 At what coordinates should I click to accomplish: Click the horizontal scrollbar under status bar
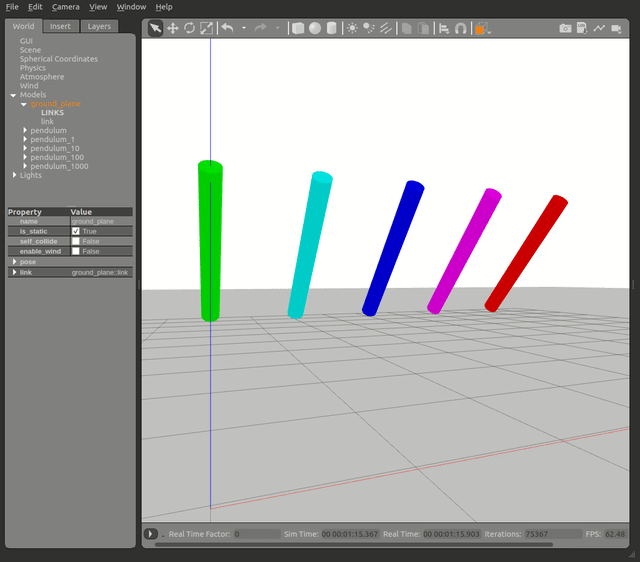click(353, 544)
